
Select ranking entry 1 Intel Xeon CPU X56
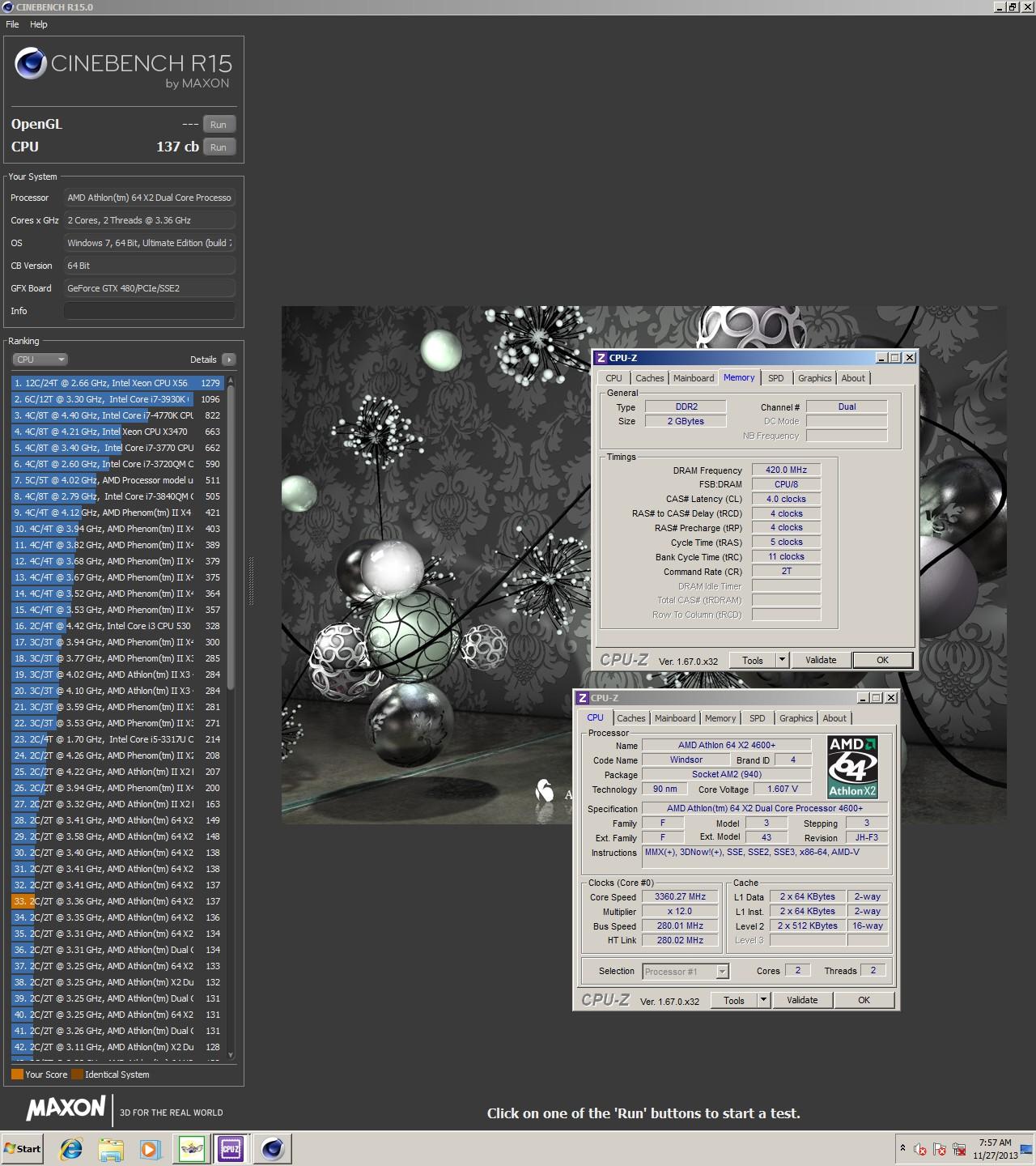coord(117,383)
